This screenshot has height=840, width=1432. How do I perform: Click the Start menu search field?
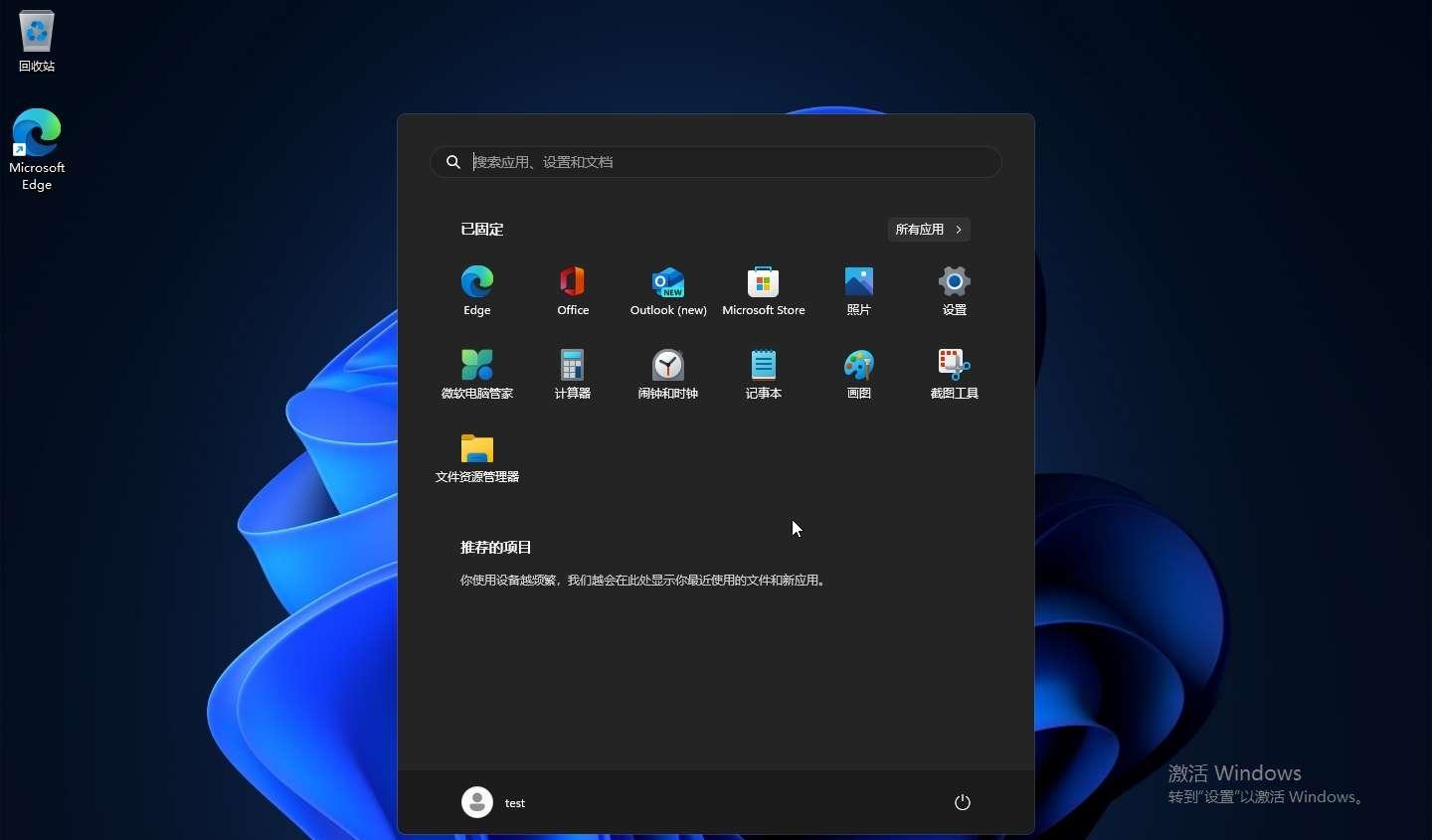[716, 162]
